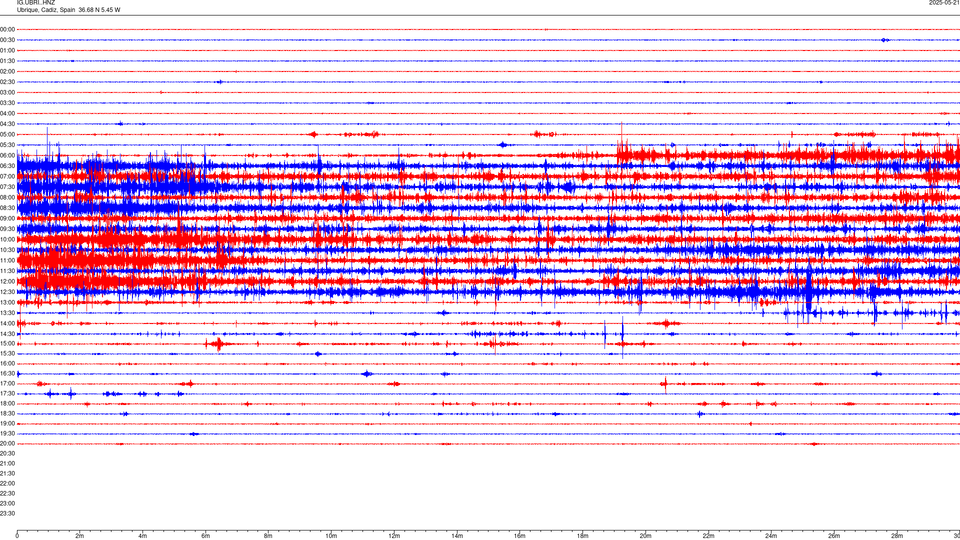Select the '22m' x-axis label
The height and width of the screenshot is (540, 960).
(708, 536)
